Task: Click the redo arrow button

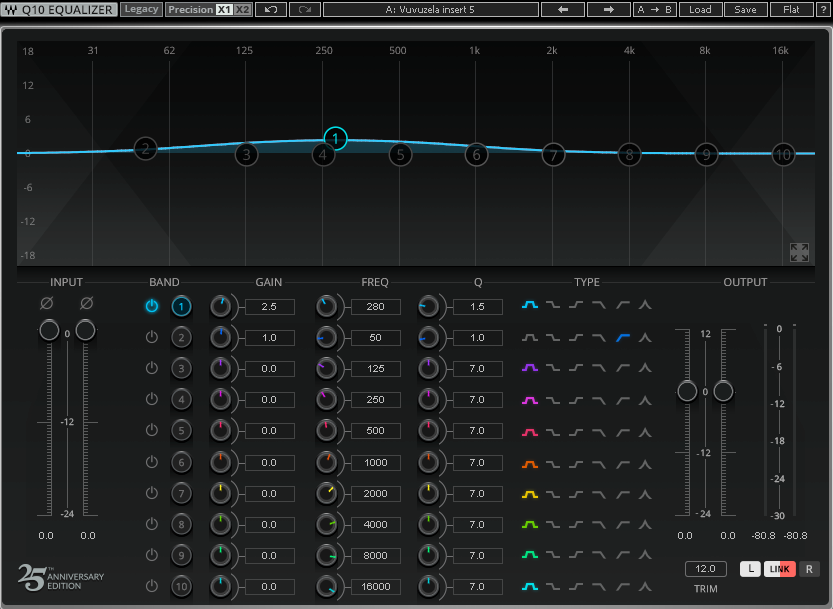Action: tap(305, 10)
